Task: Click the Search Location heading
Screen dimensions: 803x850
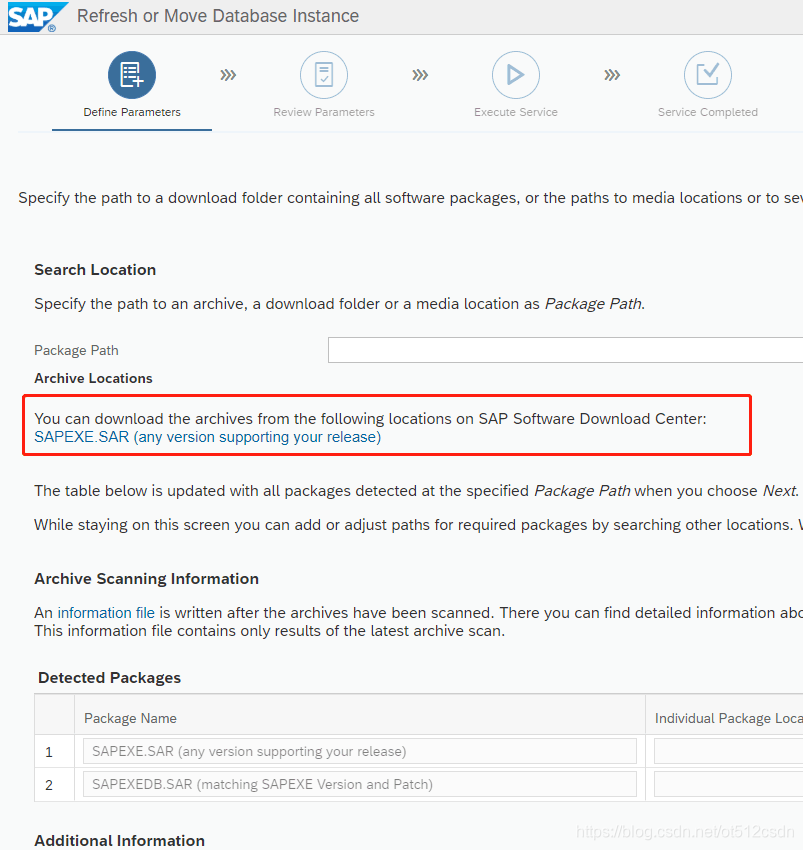Action: [95, 269]
